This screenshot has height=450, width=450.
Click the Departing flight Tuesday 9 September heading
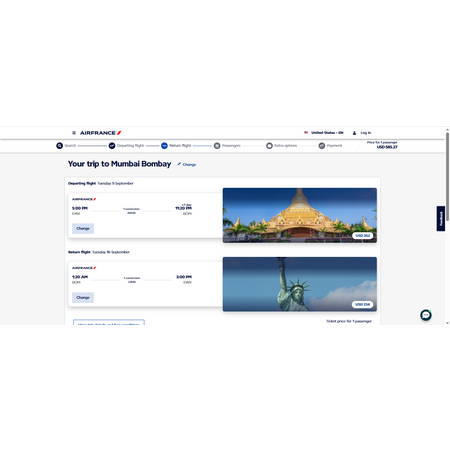point(101,183)
